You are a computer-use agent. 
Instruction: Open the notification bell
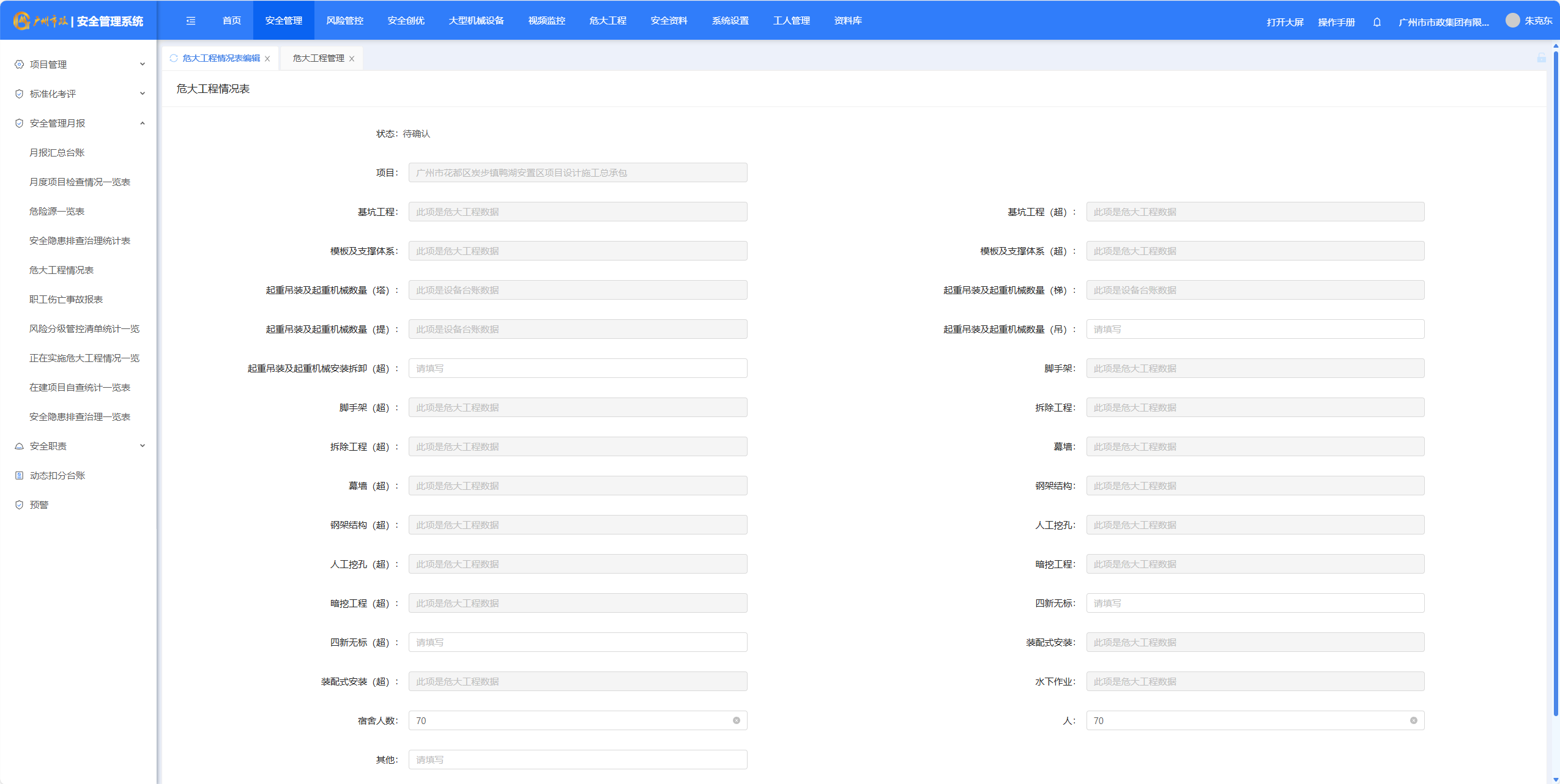coord(1376,22)
